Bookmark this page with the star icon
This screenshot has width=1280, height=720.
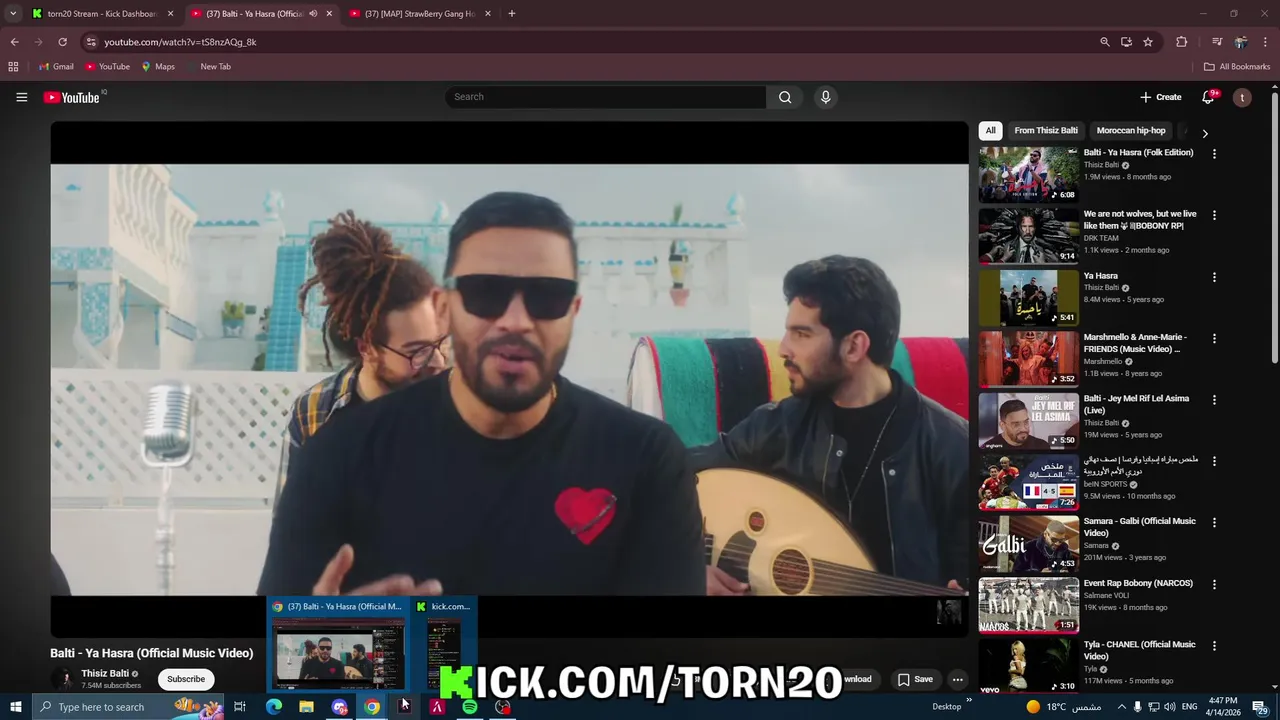1148,42
